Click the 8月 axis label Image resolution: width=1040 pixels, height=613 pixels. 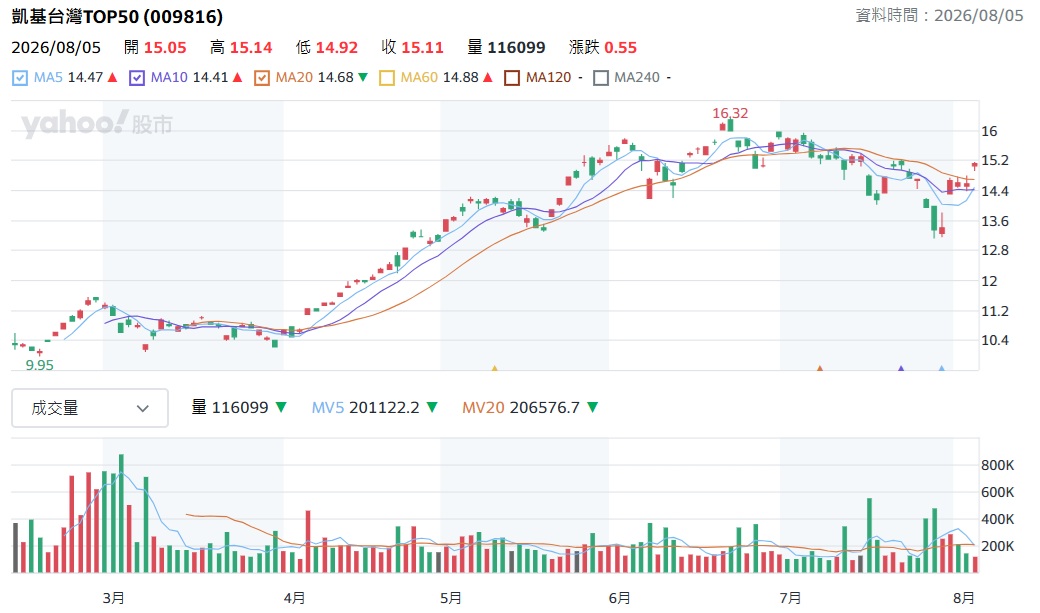coord(963,598)
